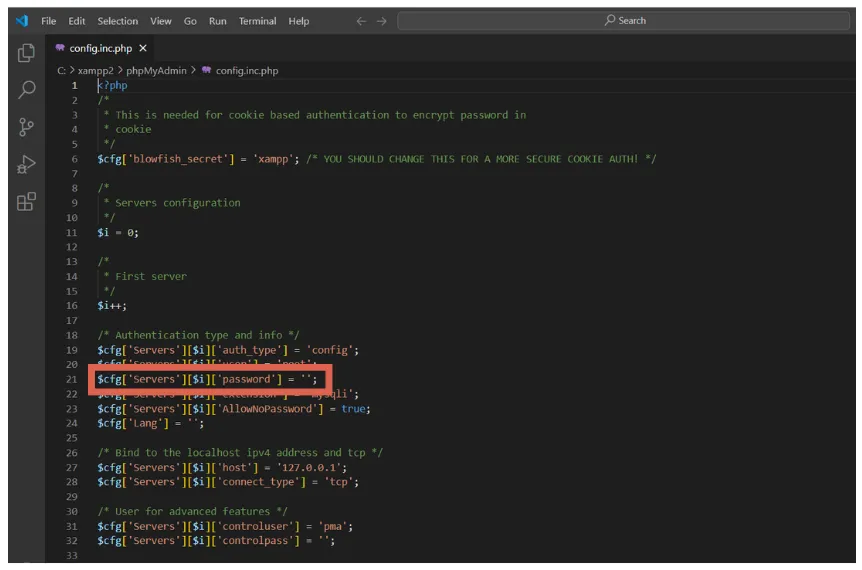Open the Extensions view
This screenshot has height=570, width=862.
click(26, 202)
